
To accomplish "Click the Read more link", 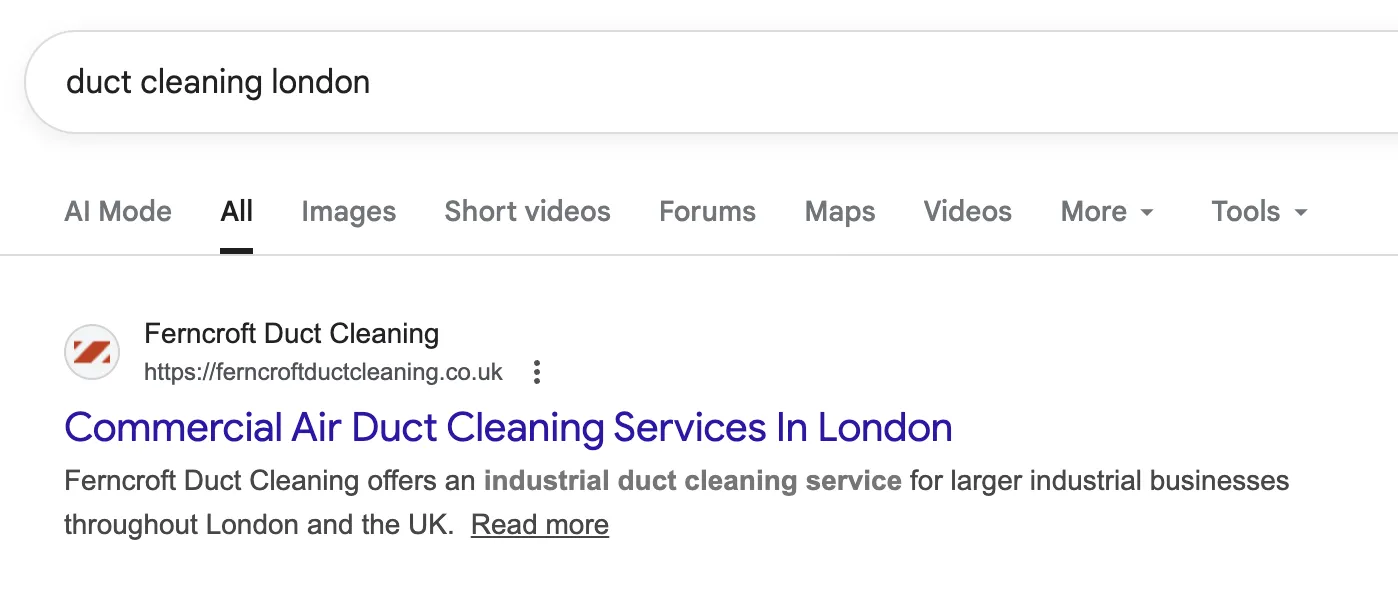I will 539,524.
